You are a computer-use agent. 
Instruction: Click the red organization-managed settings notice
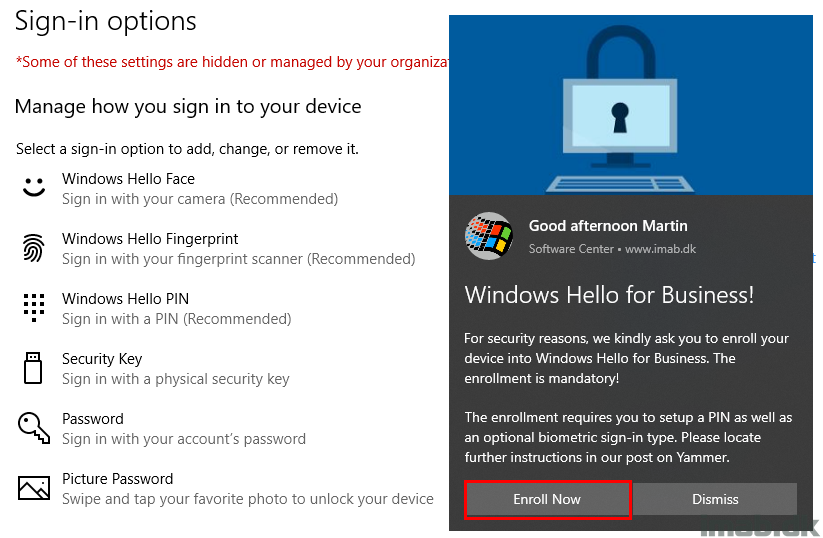232,62
